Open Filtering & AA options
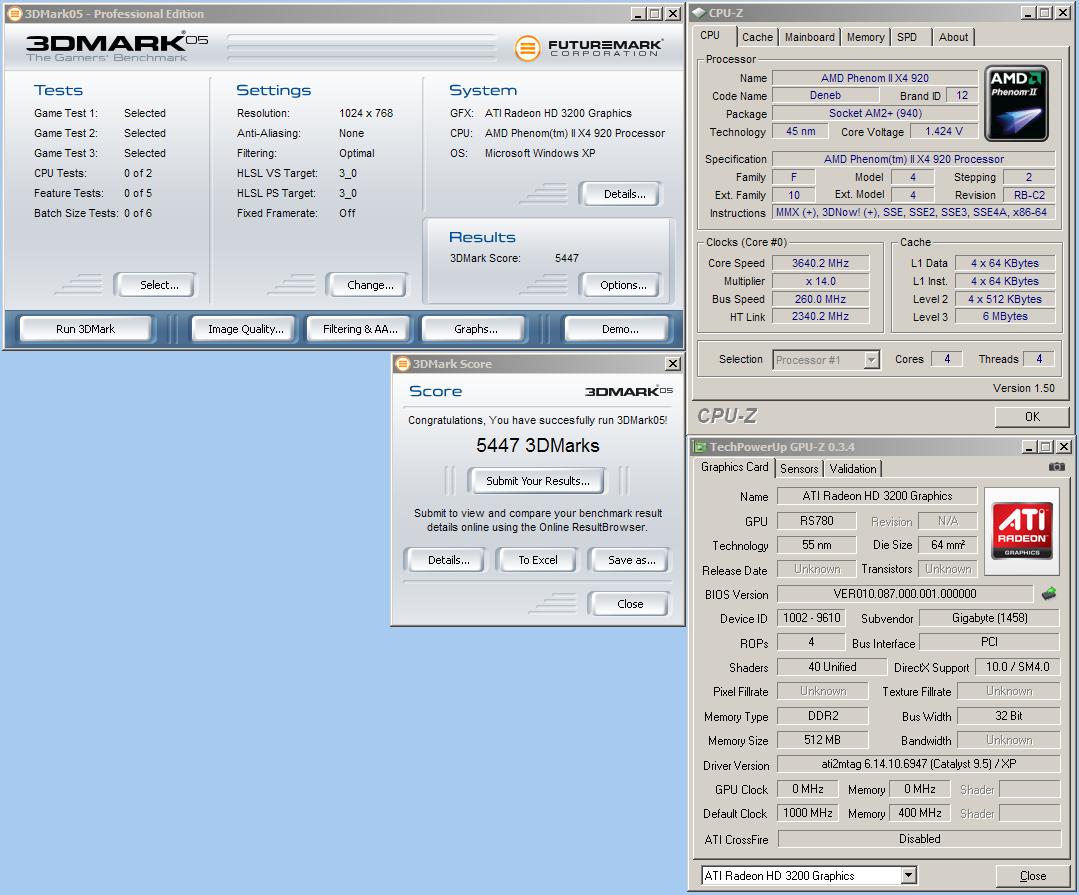The width and height of the screenshot is (1079, 895). click(x=360, y=329)
